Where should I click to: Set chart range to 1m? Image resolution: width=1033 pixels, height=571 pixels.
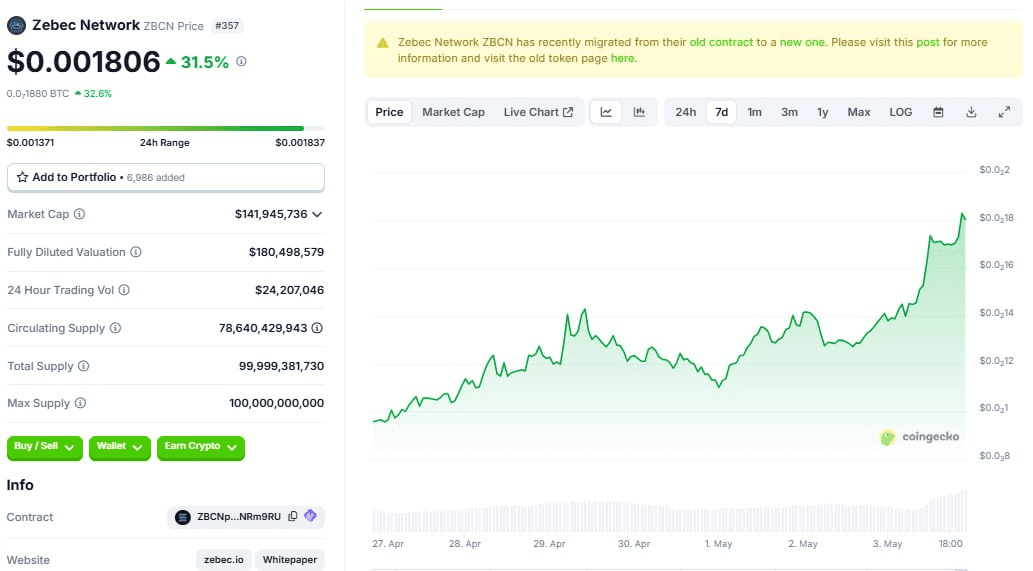click(754, 112)
